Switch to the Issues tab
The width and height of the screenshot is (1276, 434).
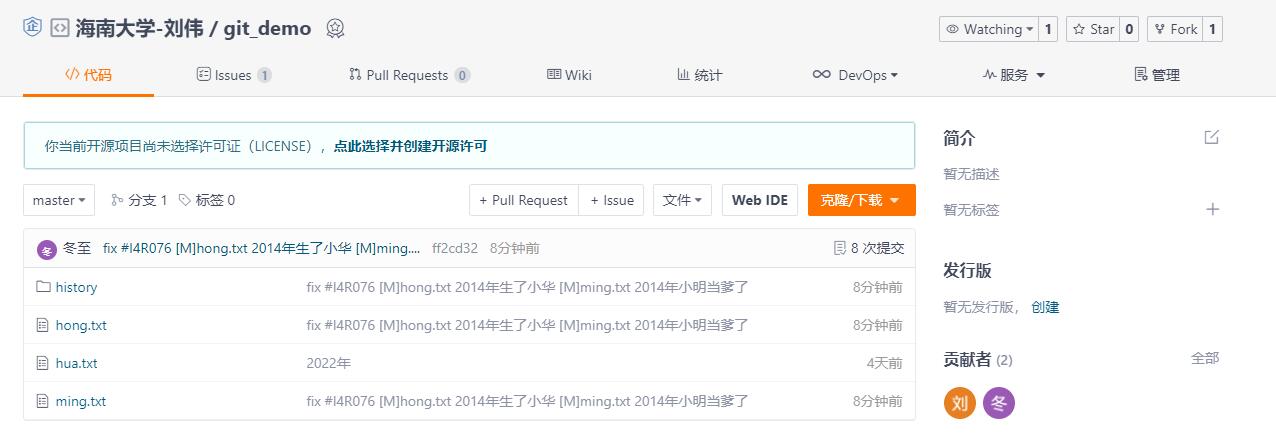click(x=233, y=75)
